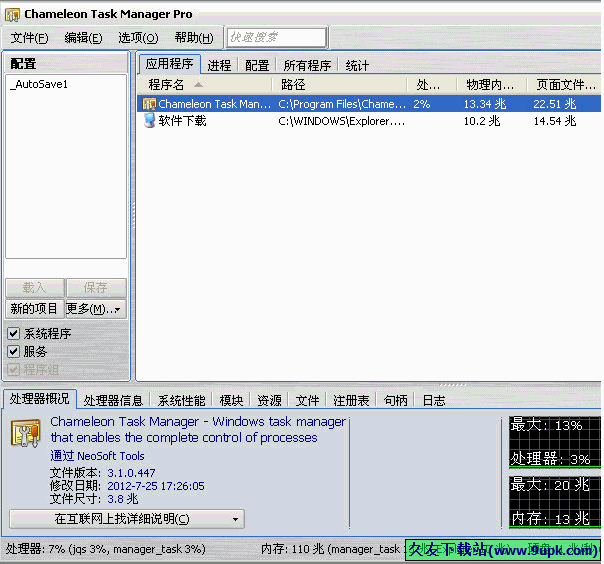Switch to the 配置 tab

point(257,65)
